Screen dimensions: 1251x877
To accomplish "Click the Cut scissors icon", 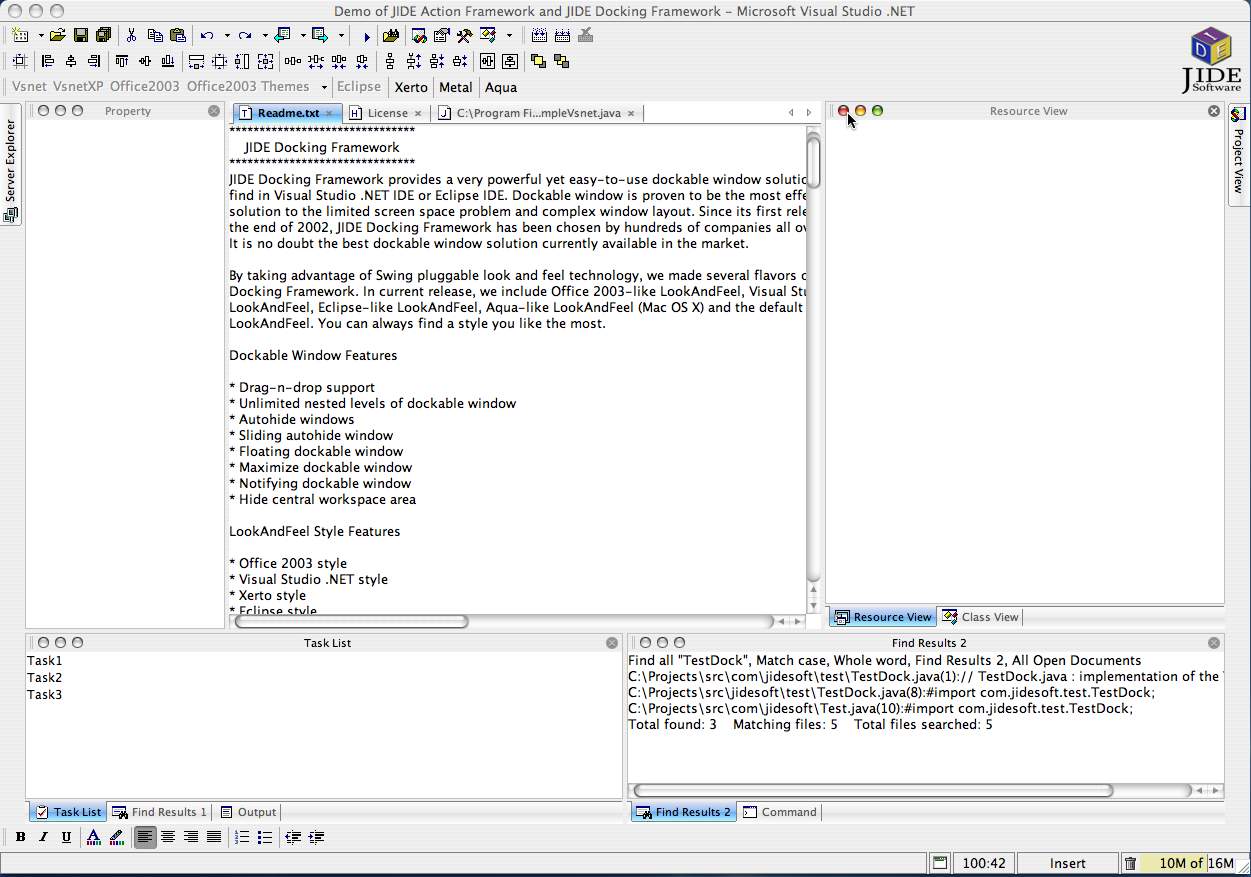I will (132, 36).
